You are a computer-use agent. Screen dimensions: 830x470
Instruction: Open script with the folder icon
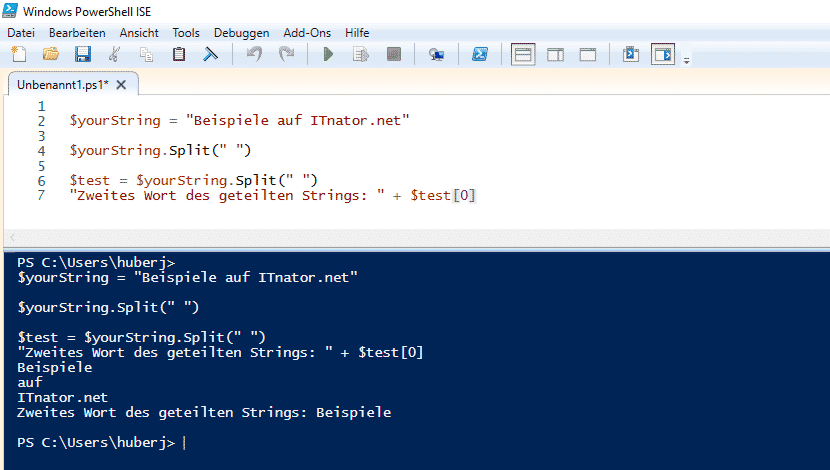coord(51,54)
